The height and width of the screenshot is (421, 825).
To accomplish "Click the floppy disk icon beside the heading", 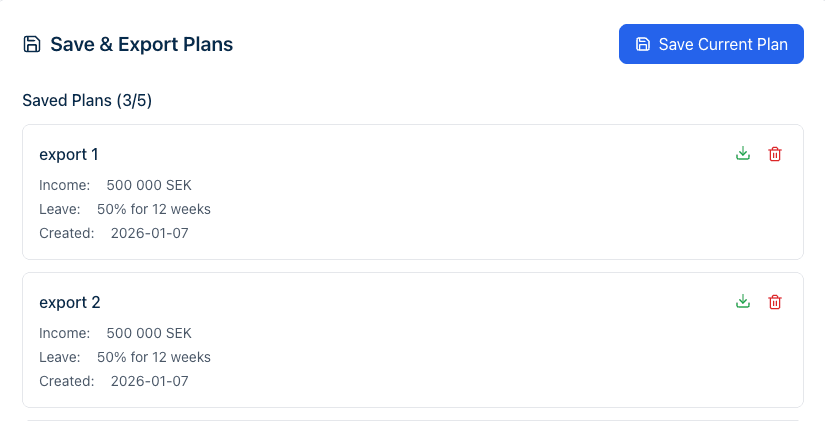I will (32, 44).
